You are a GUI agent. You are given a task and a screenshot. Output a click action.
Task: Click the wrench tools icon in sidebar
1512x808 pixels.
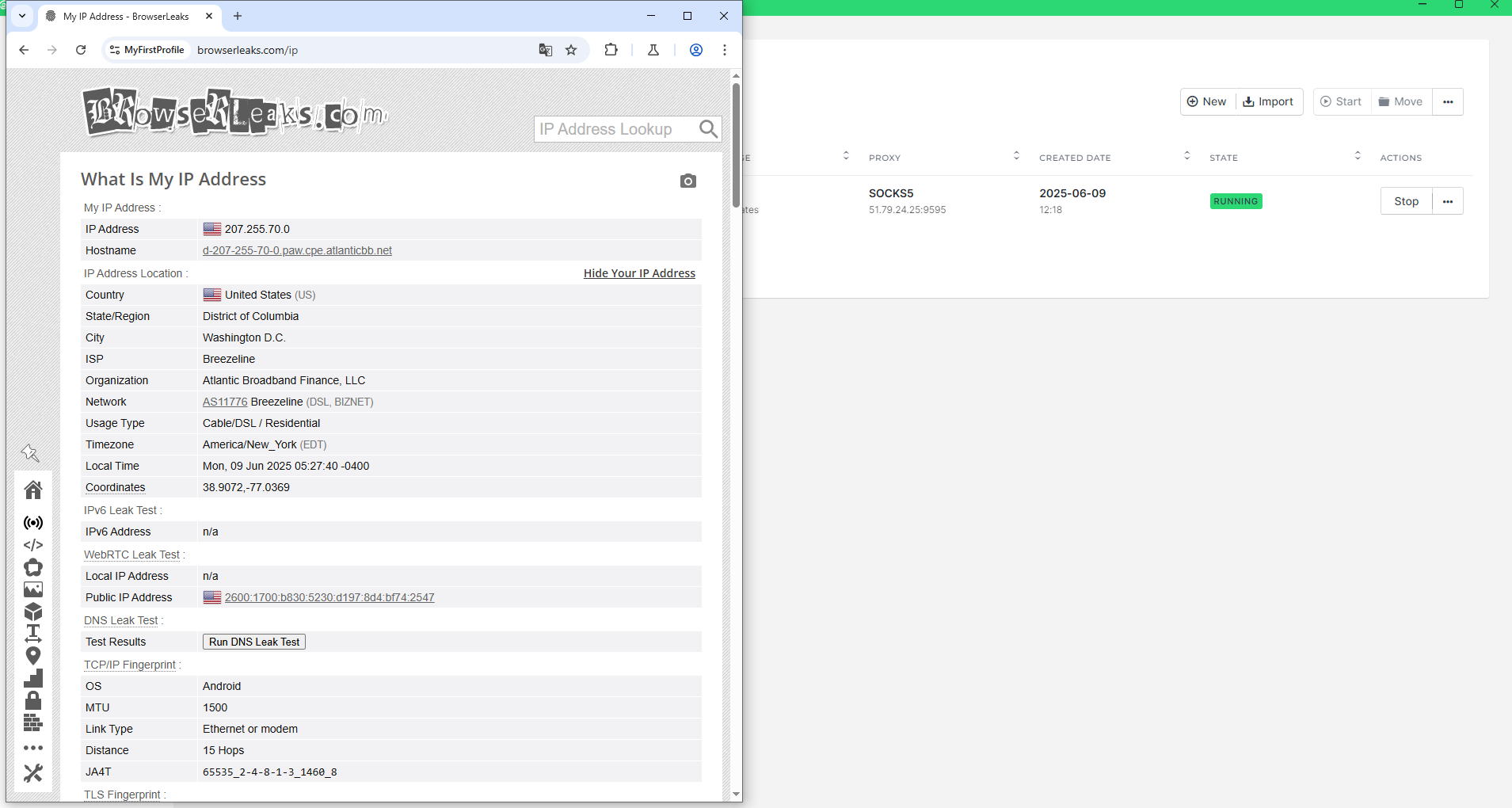coord(33,773)
